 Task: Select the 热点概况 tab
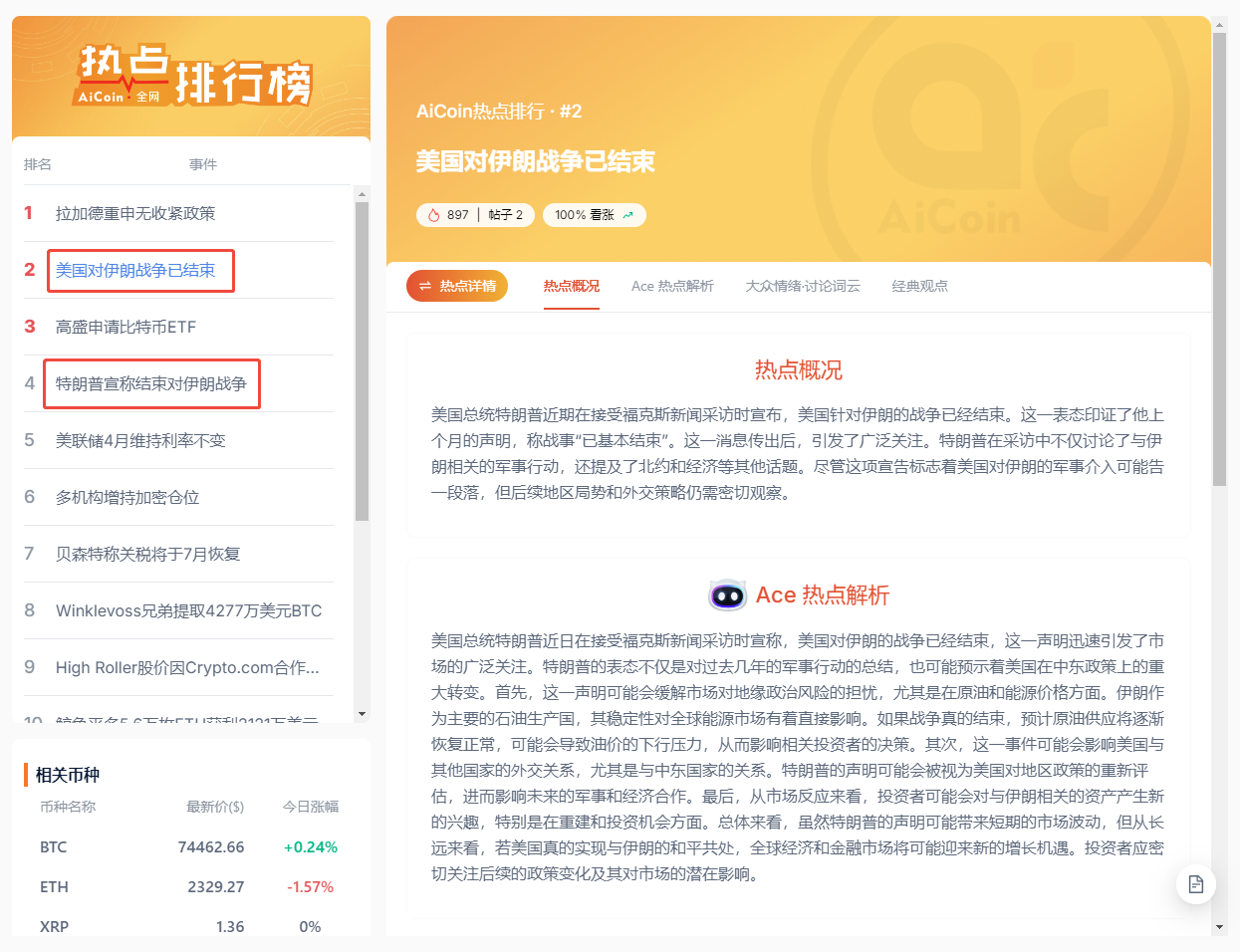click(x=571, y=286)
